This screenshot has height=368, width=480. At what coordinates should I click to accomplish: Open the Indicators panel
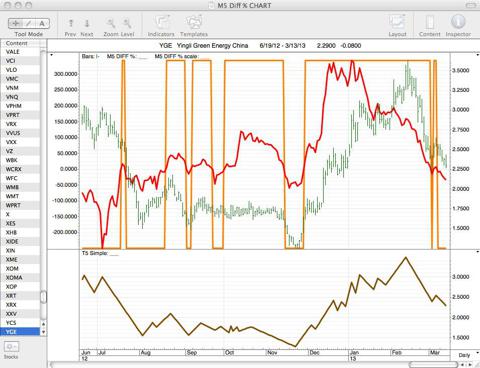pos(161,23)
